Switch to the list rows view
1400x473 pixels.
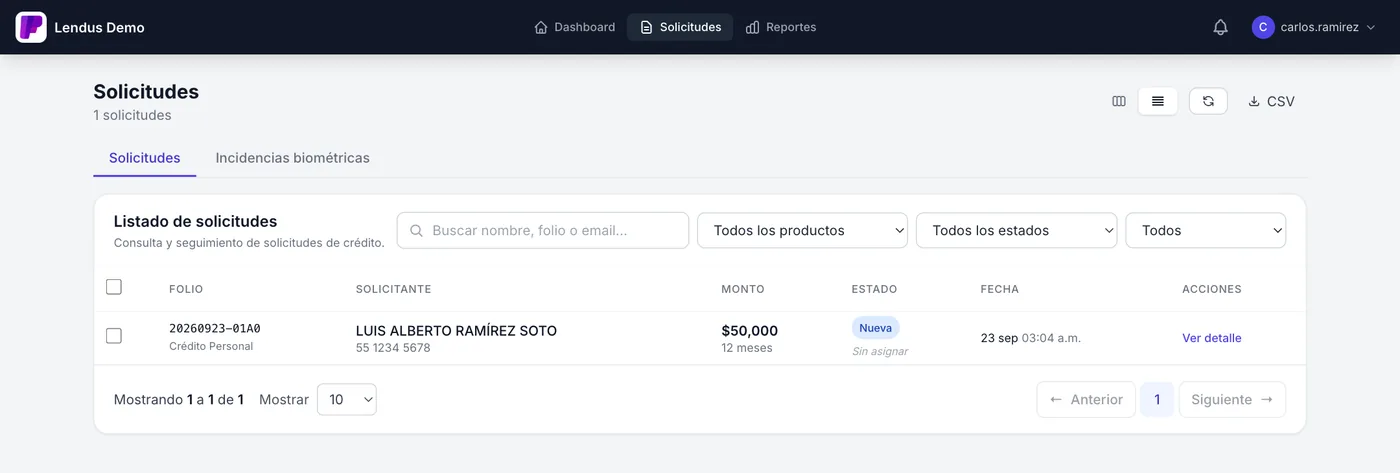[1158, 101]
